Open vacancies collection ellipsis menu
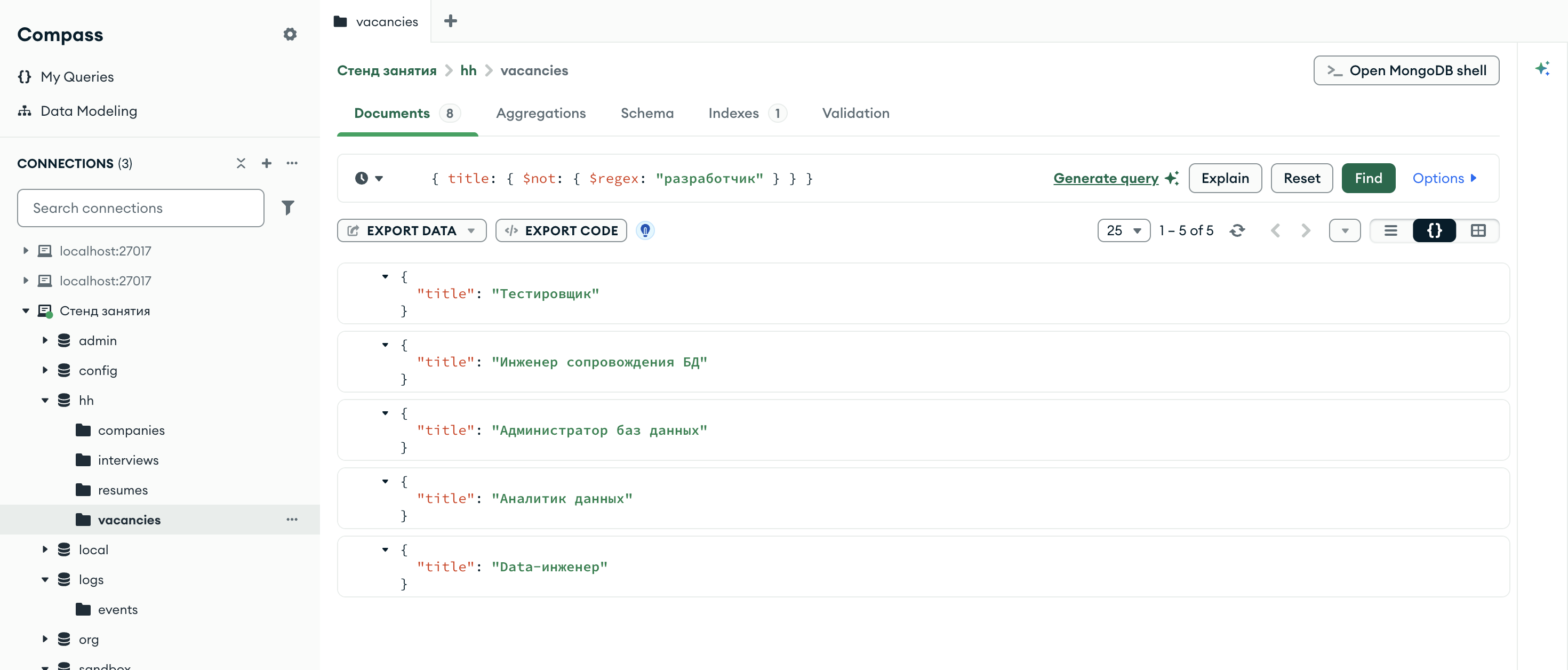1568x670 pixels. [x=292, y=520]
